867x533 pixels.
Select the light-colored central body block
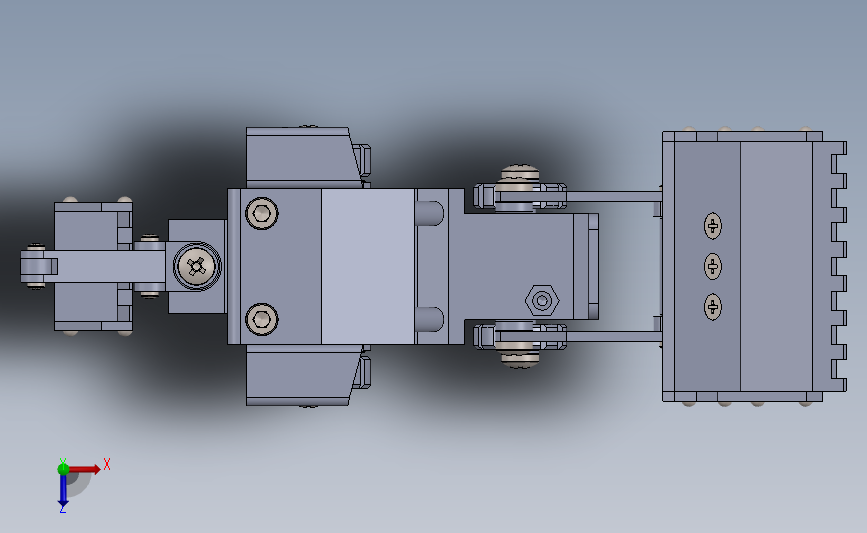tap(368, 266)
